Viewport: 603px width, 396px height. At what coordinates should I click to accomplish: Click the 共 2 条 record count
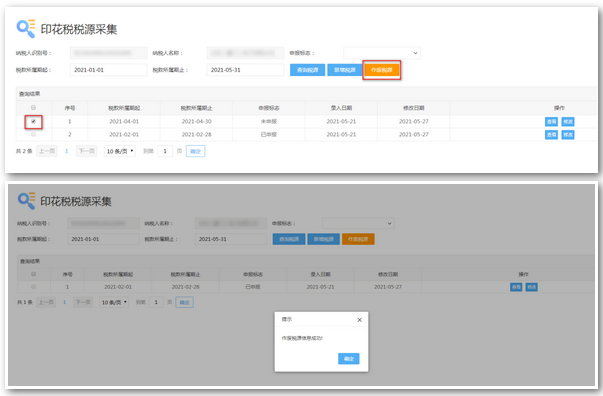24,151
